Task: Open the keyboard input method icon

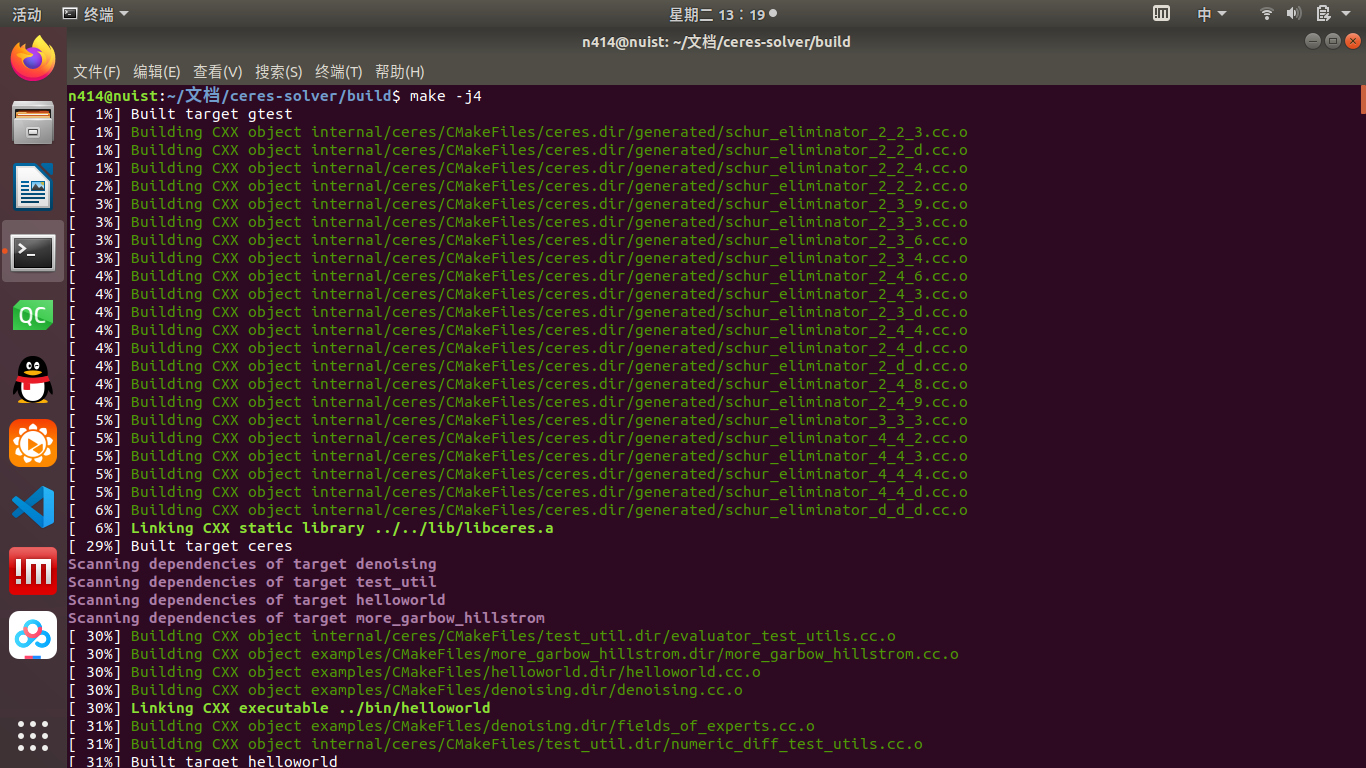Action: point(1161,14)
